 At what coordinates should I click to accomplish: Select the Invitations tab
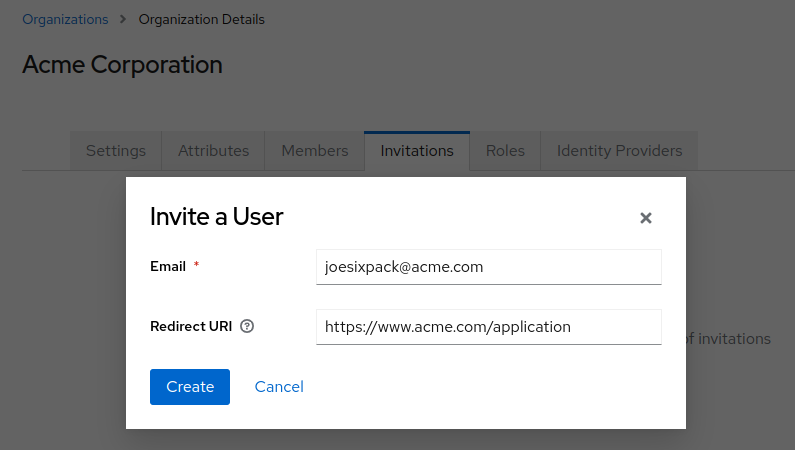click(416, 151)
